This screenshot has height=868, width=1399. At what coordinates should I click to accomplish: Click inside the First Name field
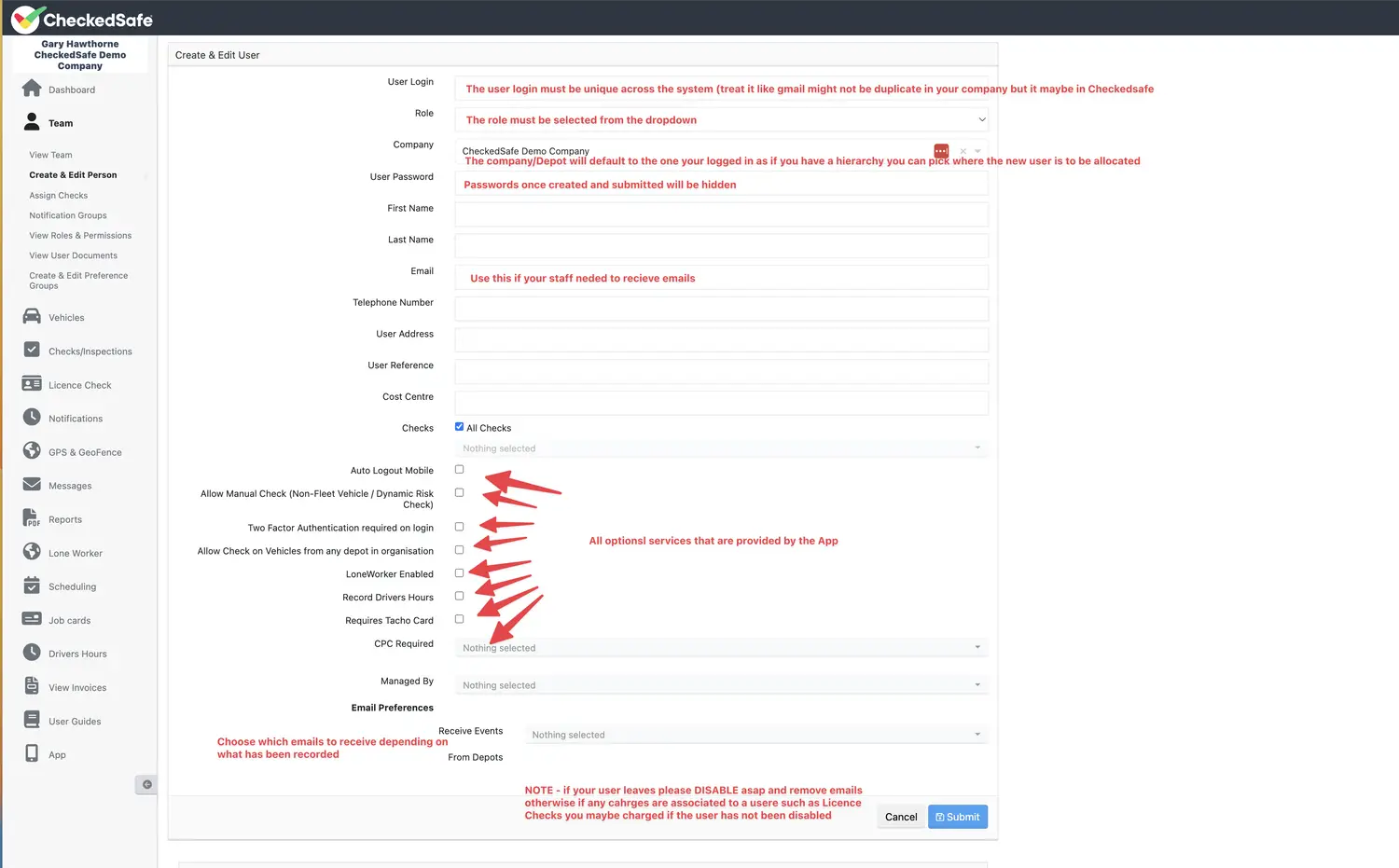coord(718,214)
